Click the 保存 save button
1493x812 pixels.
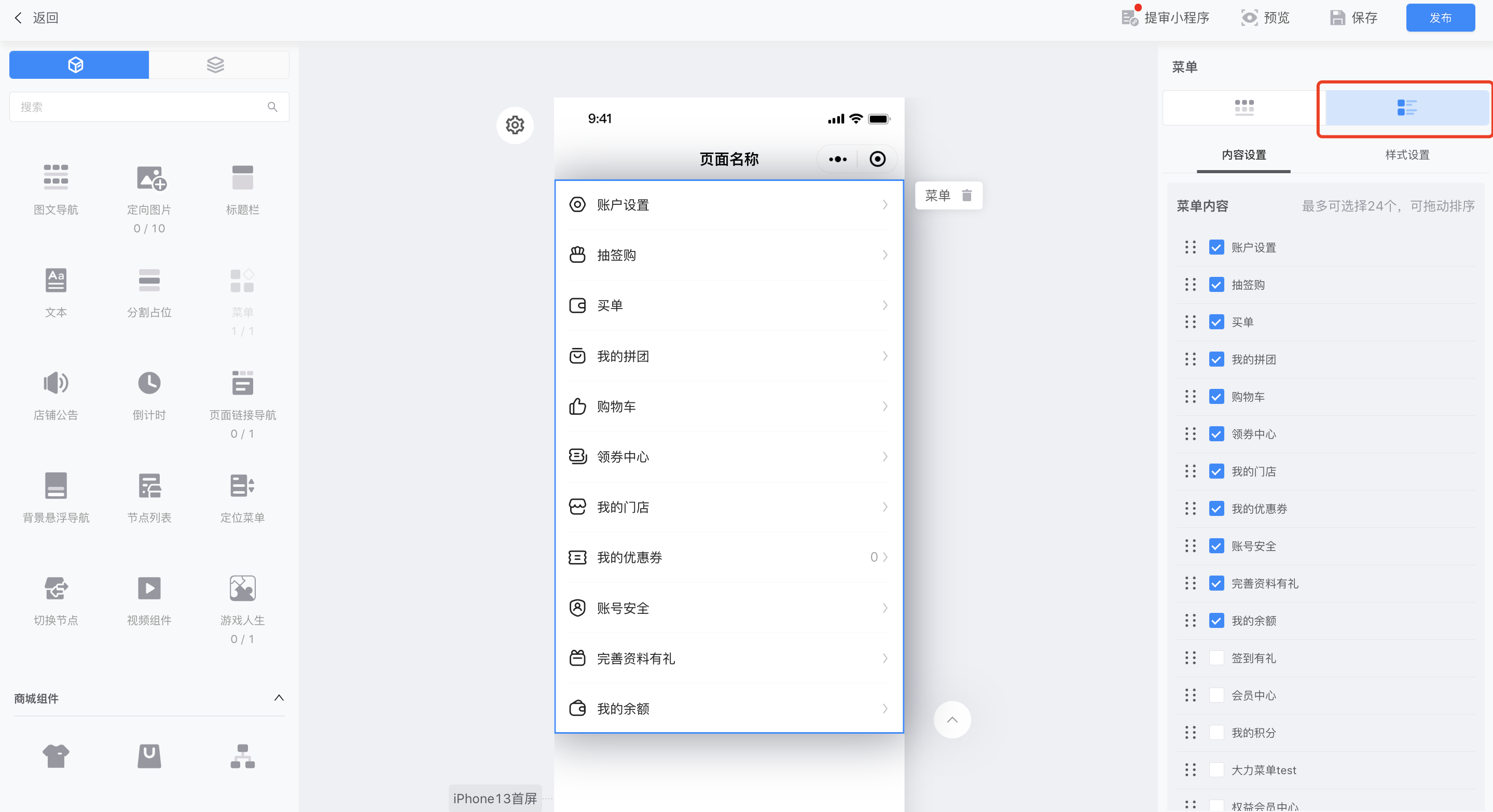[x=1354, y=18]
